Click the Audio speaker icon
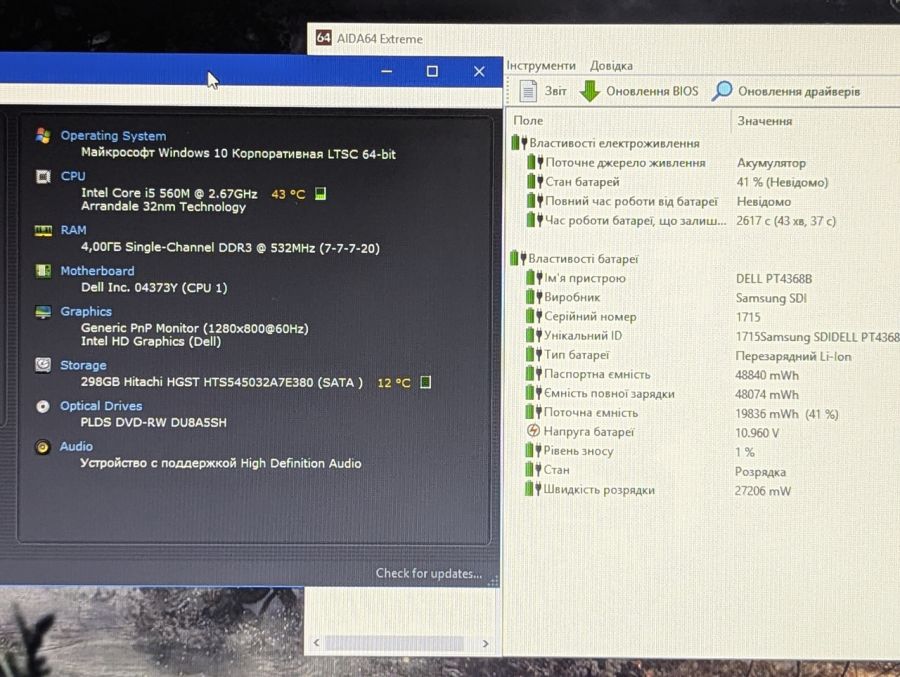Screen dimensions: 900x677 click(x=42, y=447)
